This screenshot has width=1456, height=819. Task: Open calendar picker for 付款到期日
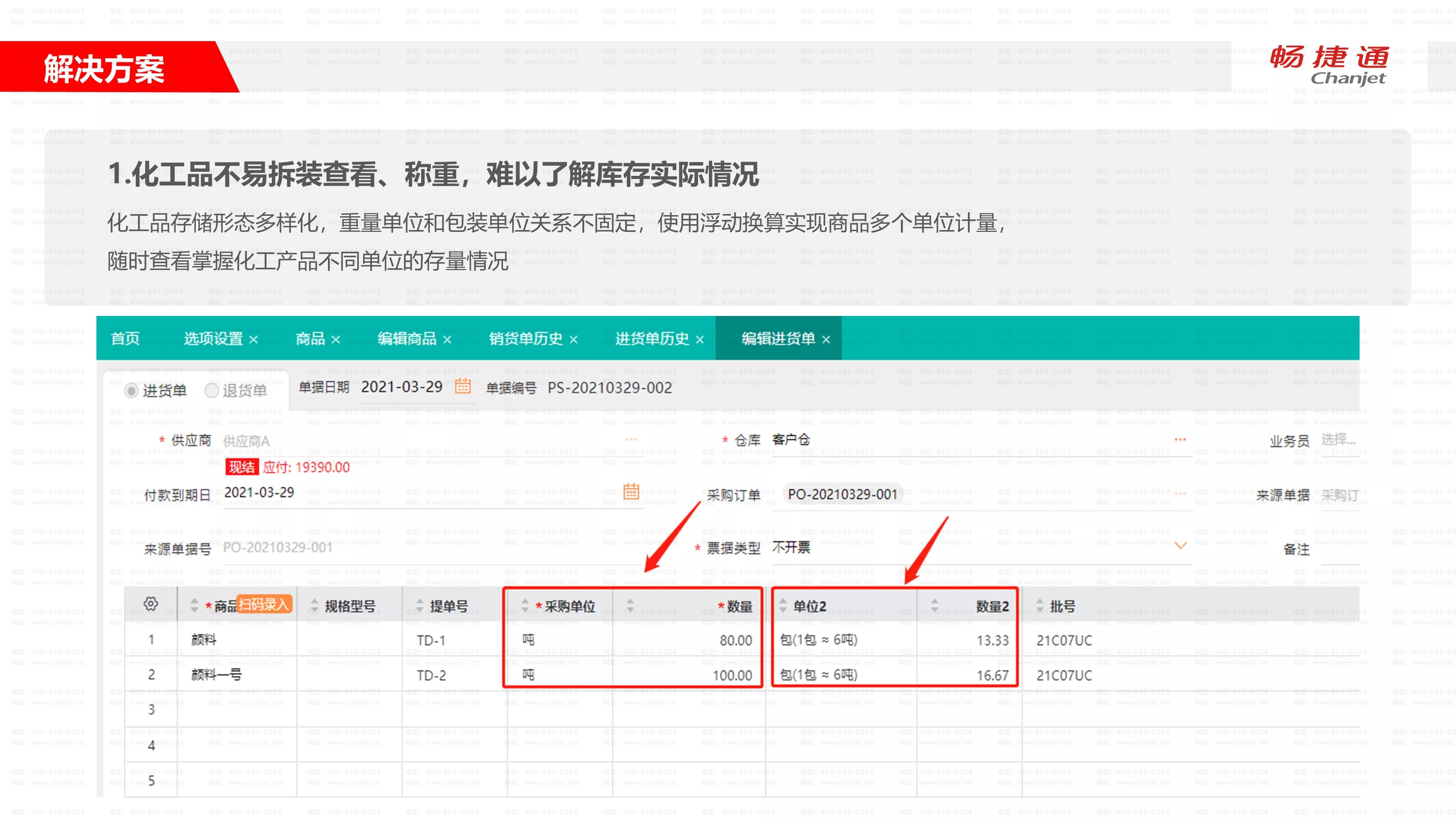coord(631,491)
